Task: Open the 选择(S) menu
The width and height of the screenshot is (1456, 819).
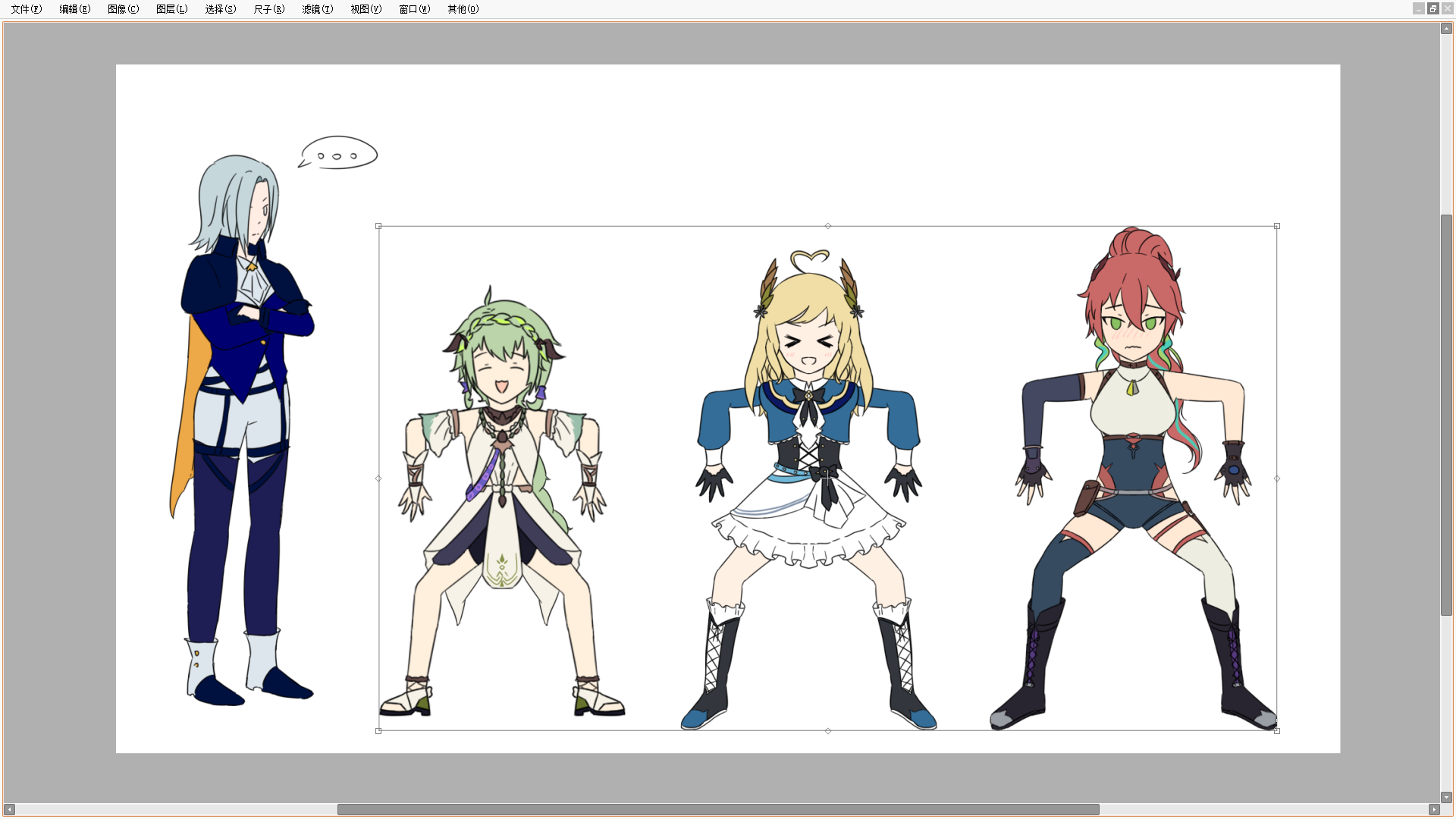Action: (x=221, y=9)
